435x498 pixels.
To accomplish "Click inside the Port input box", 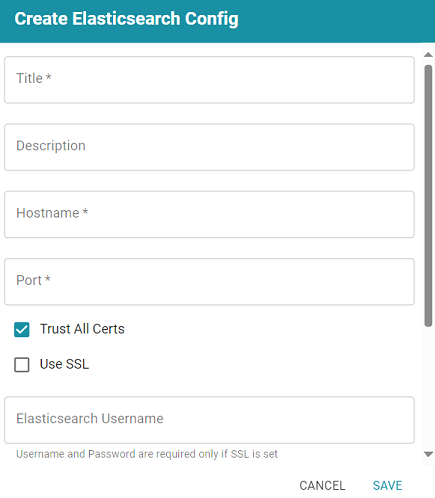I will click(x=209, y=282).
